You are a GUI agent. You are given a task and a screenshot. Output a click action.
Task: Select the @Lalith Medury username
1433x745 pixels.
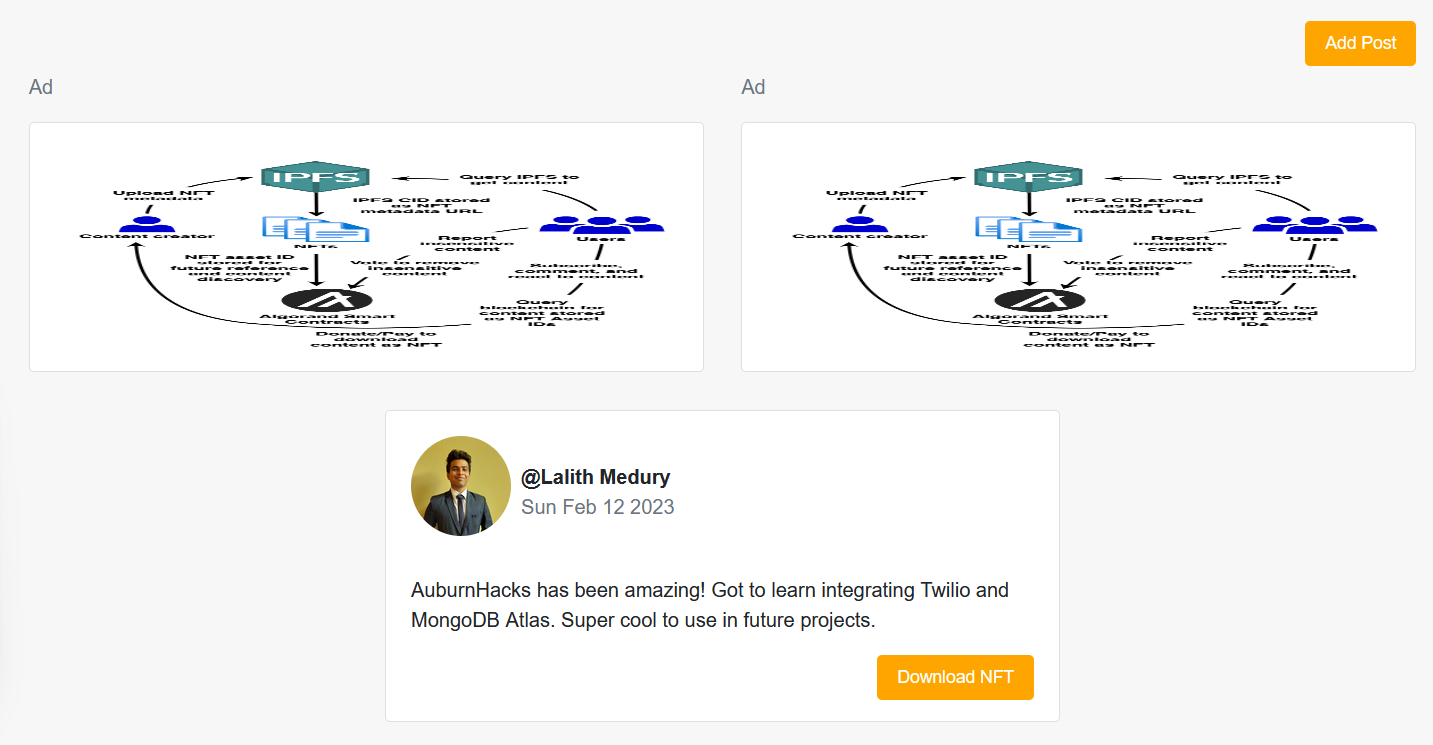[x=595, y=477]
